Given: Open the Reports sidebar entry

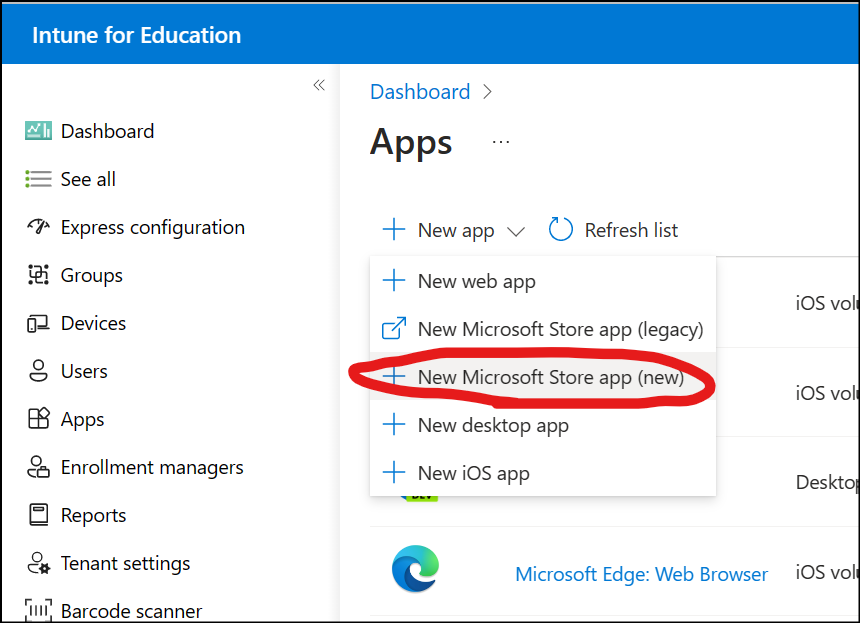Looking at the screenshot, I should [x=93, y=516].
